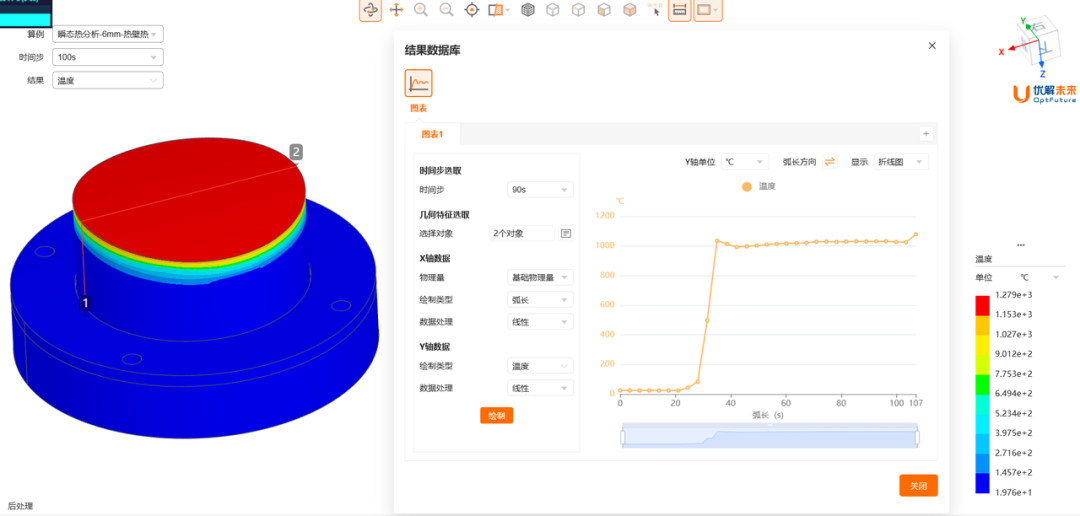Image resolution: width=1080 pixels, height=516 pixels.
Task: Click the three-dots menu above legend
Action: 1021,245
